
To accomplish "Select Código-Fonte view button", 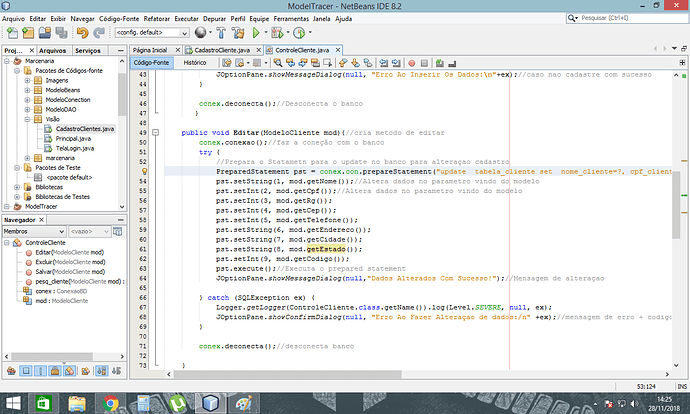I will point(151,63).
